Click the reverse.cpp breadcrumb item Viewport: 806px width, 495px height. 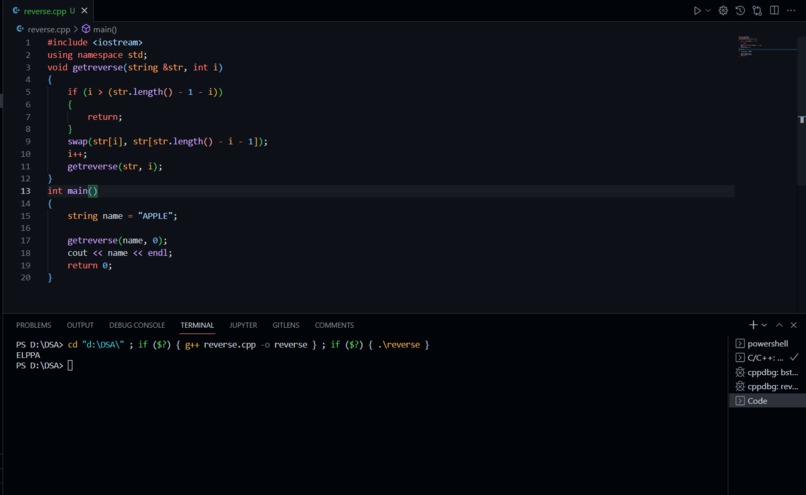tap(49, 29)
